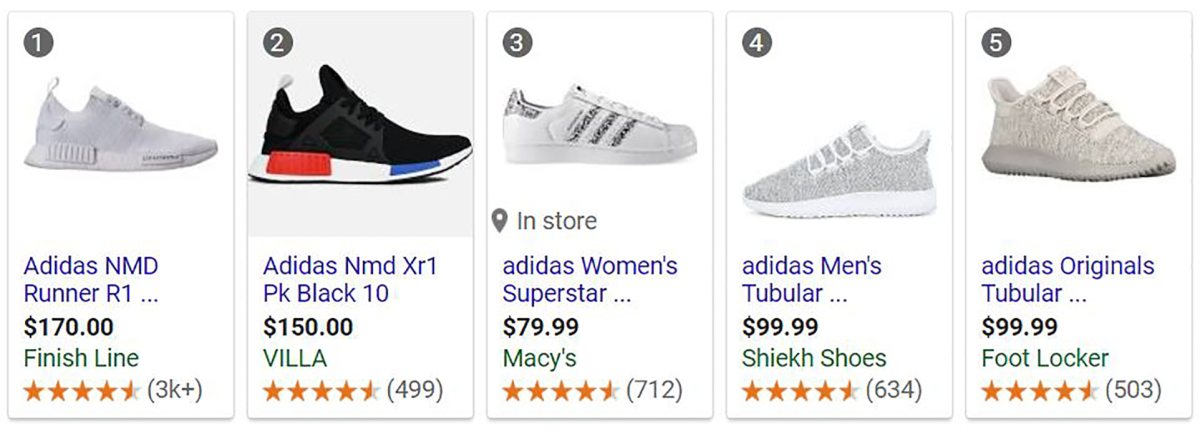Visit the Shiekh Shoes store link
The height and width of the screenshot is (434, 1200).
coord(814,358)
